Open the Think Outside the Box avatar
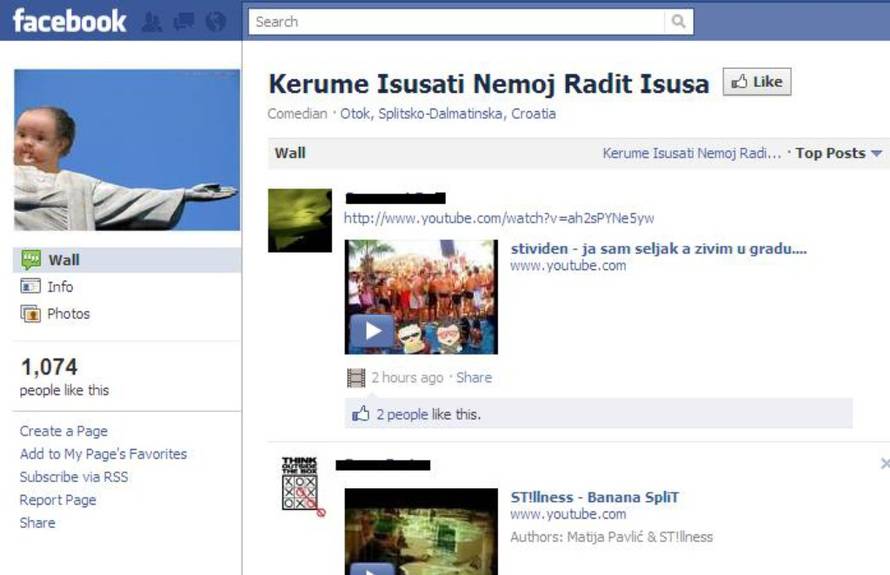The image size is (890, 575). click(303, 486)
